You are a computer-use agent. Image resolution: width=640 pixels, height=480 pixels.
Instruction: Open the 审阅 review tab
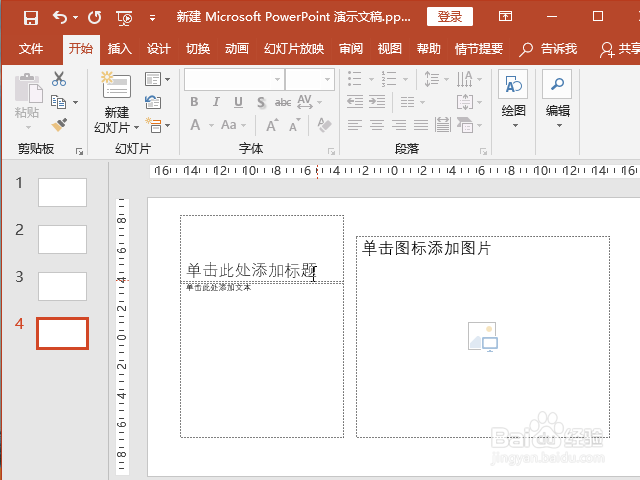click(x=351, y=49)
